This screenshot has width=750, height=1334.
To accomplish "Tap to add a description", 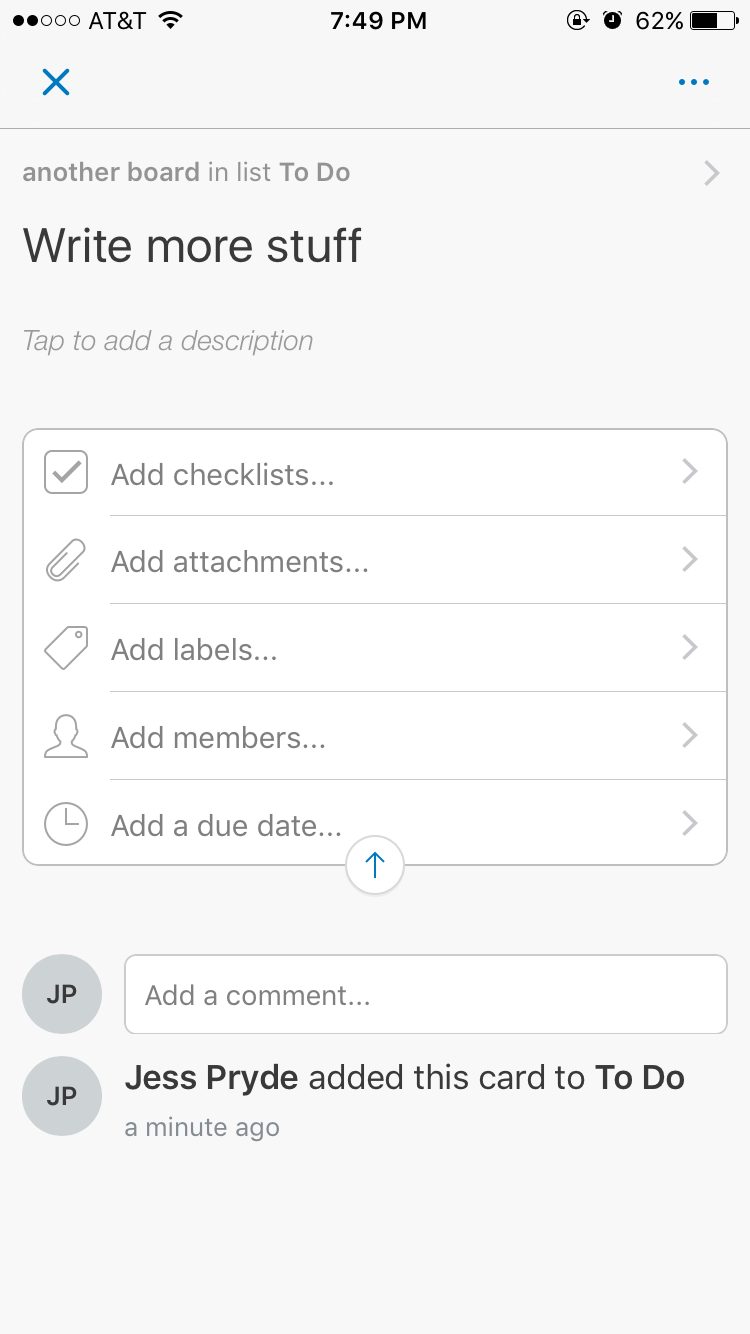I will click(168, 341).
